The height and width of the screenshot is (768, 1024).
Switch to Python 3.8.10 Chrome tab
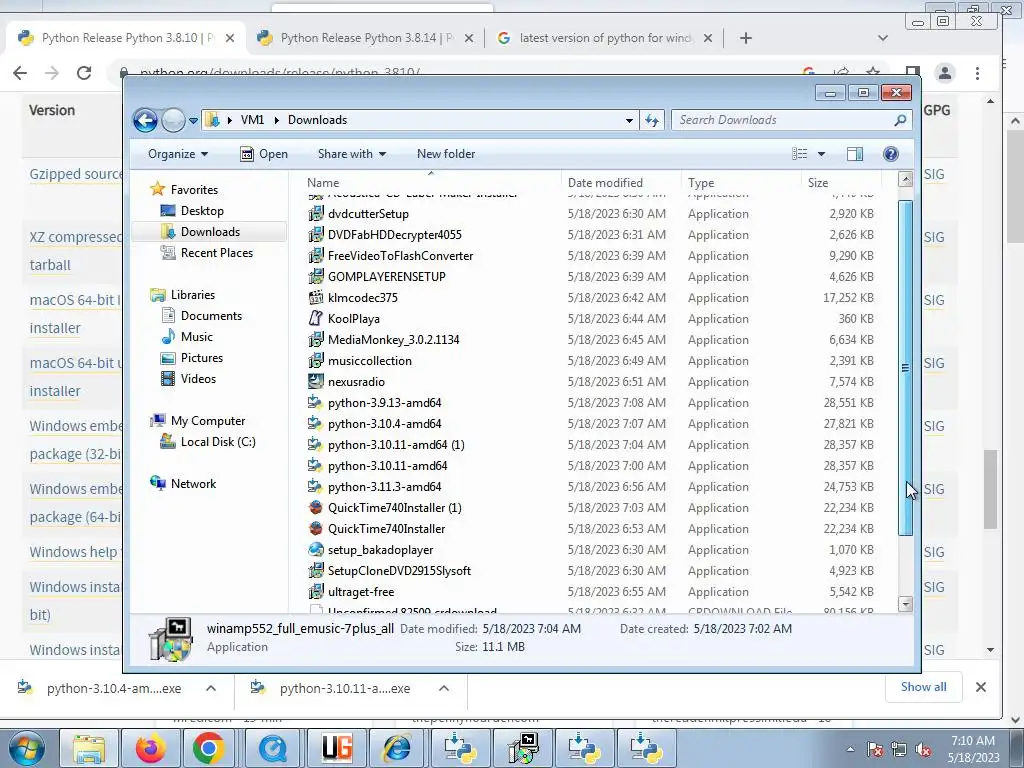point(127,38)
